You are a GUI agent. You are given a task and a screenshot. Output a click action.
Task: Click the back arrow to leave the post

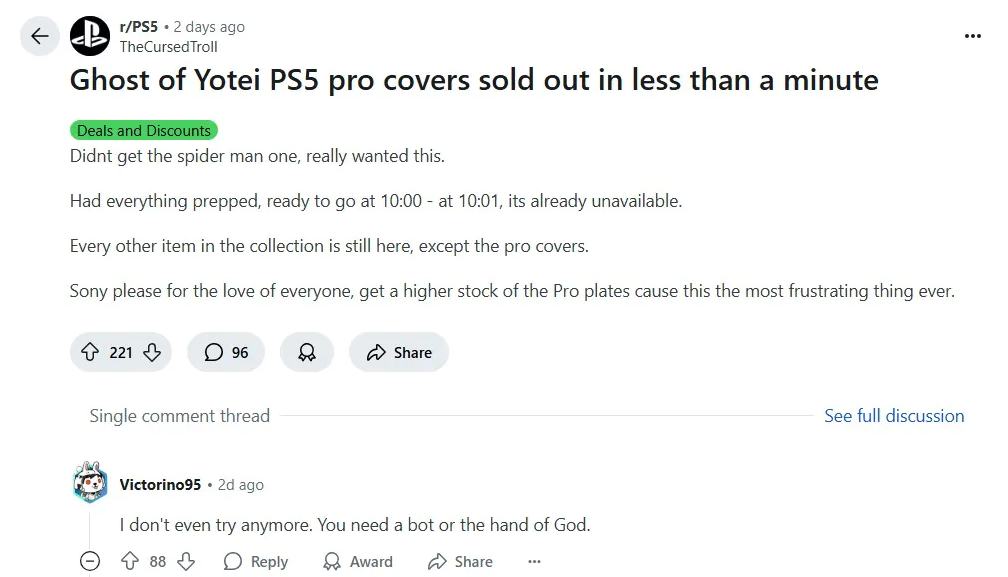(x=39, y=36)
